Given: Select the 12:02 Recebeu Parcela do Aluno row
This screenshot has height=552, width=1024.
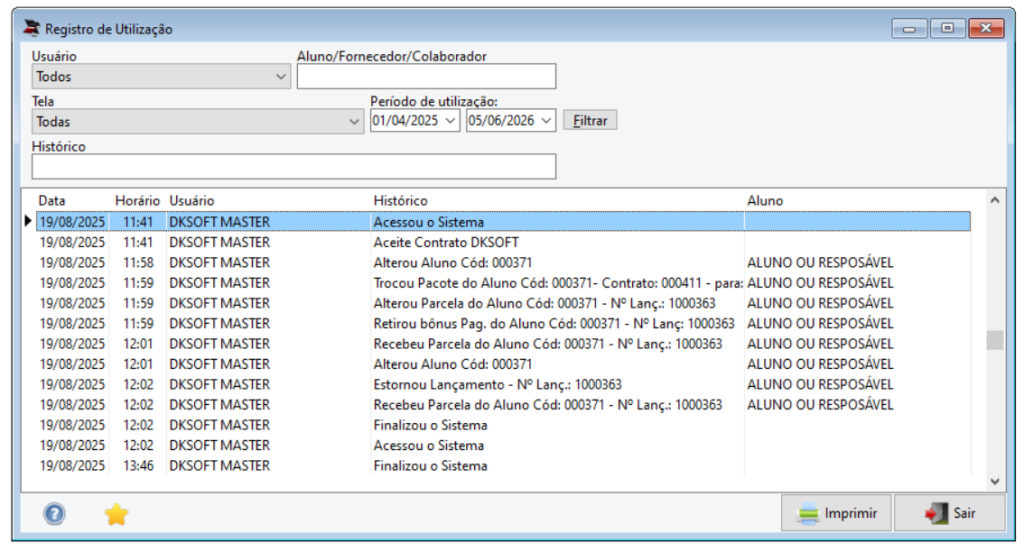Looking at the screenshot, I should [504, 404].
